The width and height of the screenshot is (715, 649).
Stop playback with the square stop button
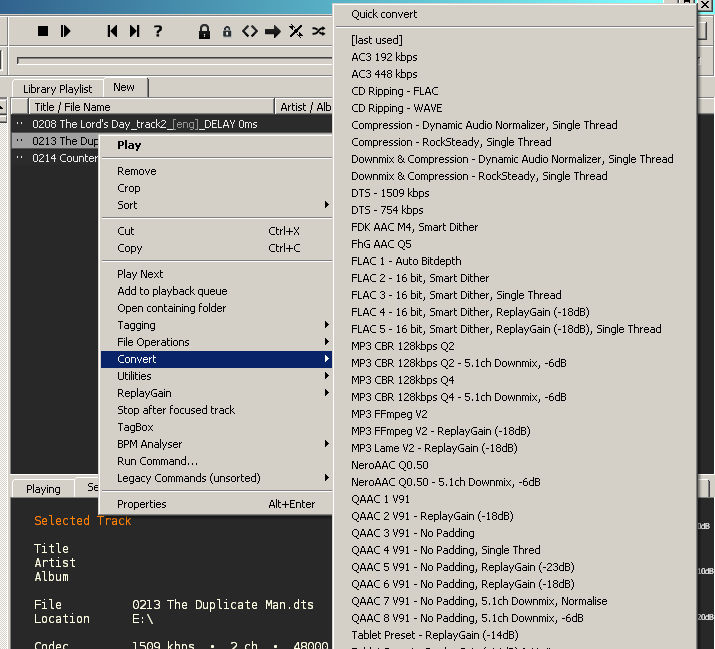tap(43, 31)
